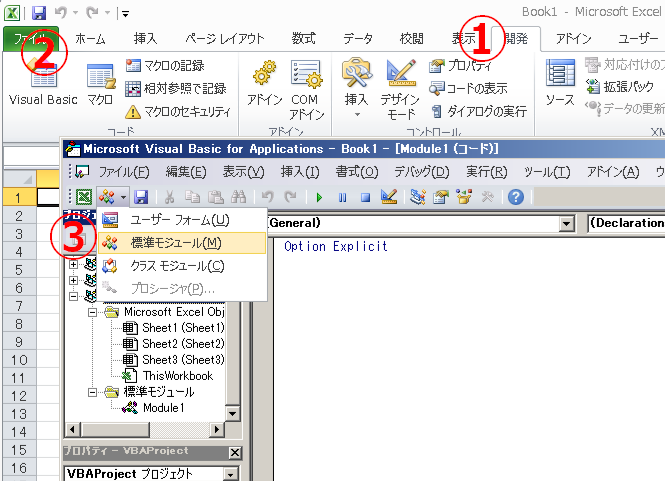
Task: Open the アドイン gear icon in ribbon
Action: [265, 84]
